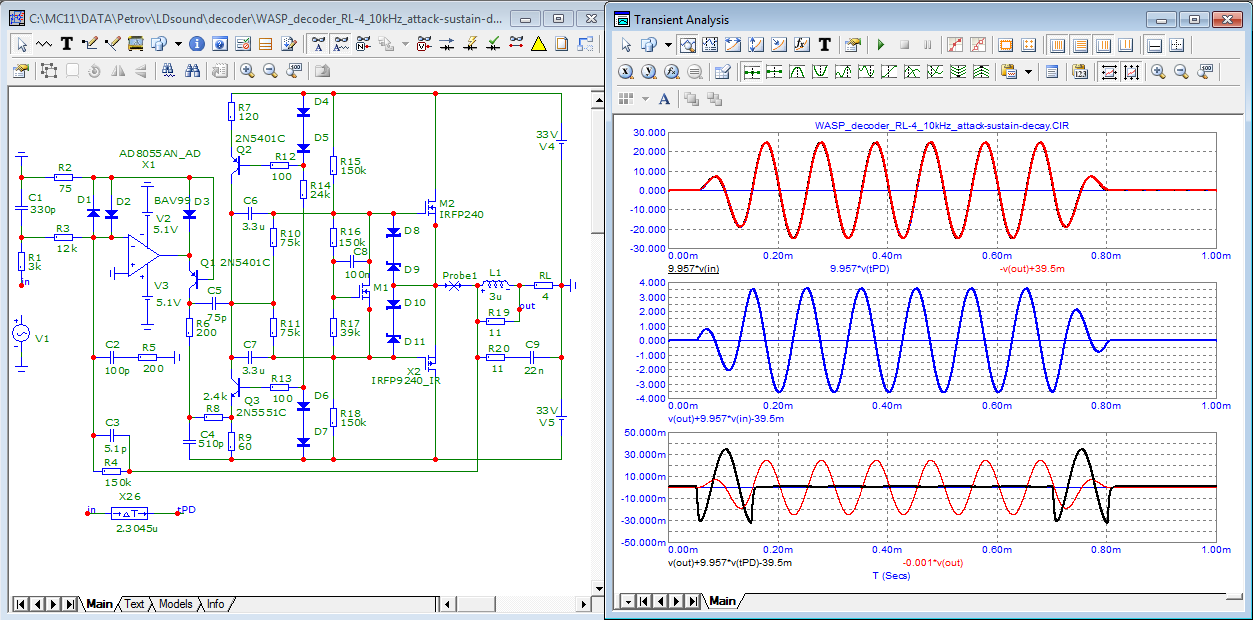Viewport: 1253px width, 620px height.
Task: Open the dropdown arrow beside the schematic copy icon
Action: coord(178,44)
